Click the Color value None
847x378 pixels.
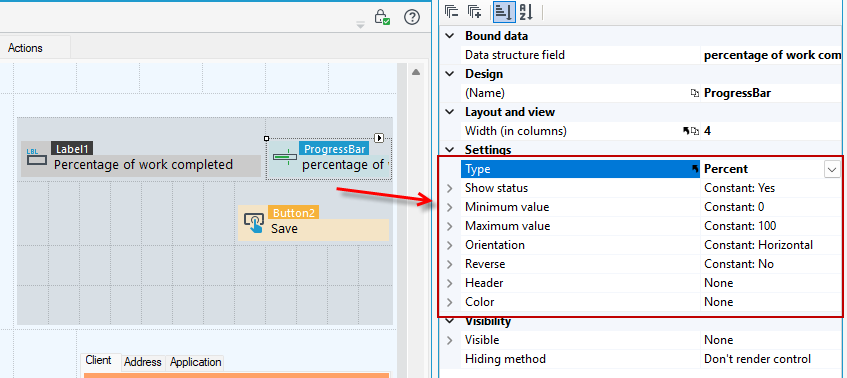718,302
